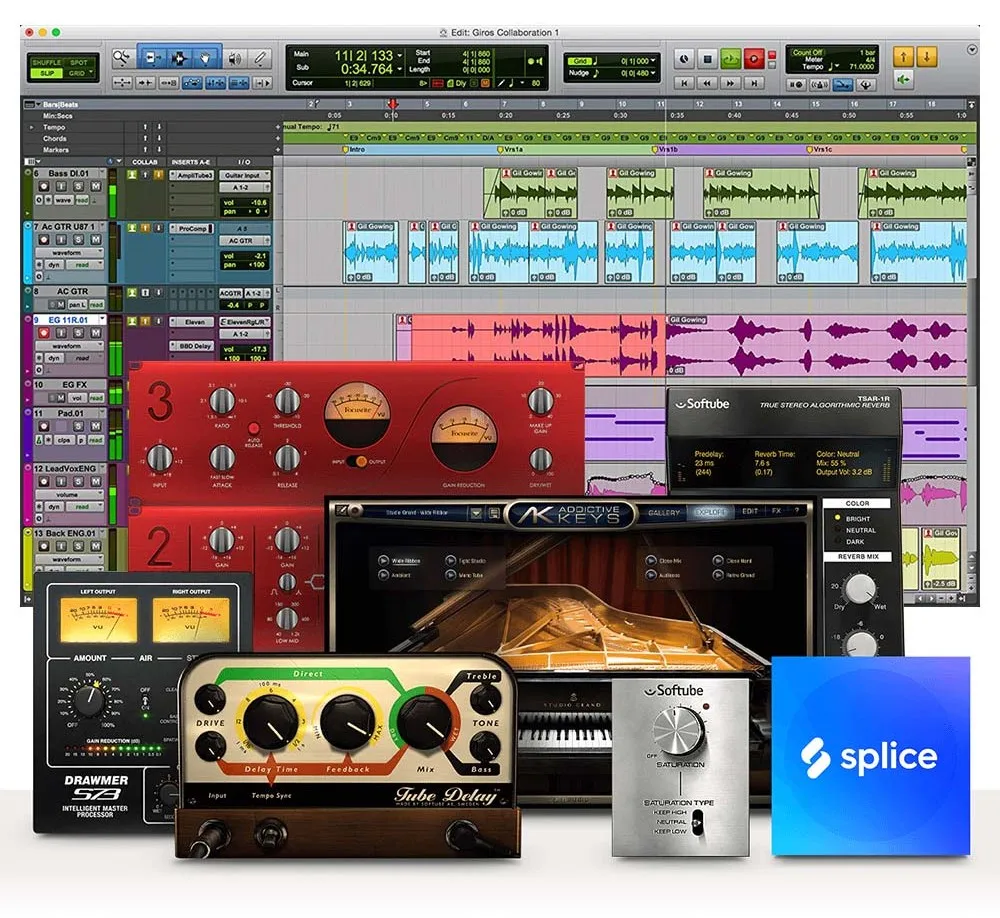Select the Pencil tool

point(260,59)
